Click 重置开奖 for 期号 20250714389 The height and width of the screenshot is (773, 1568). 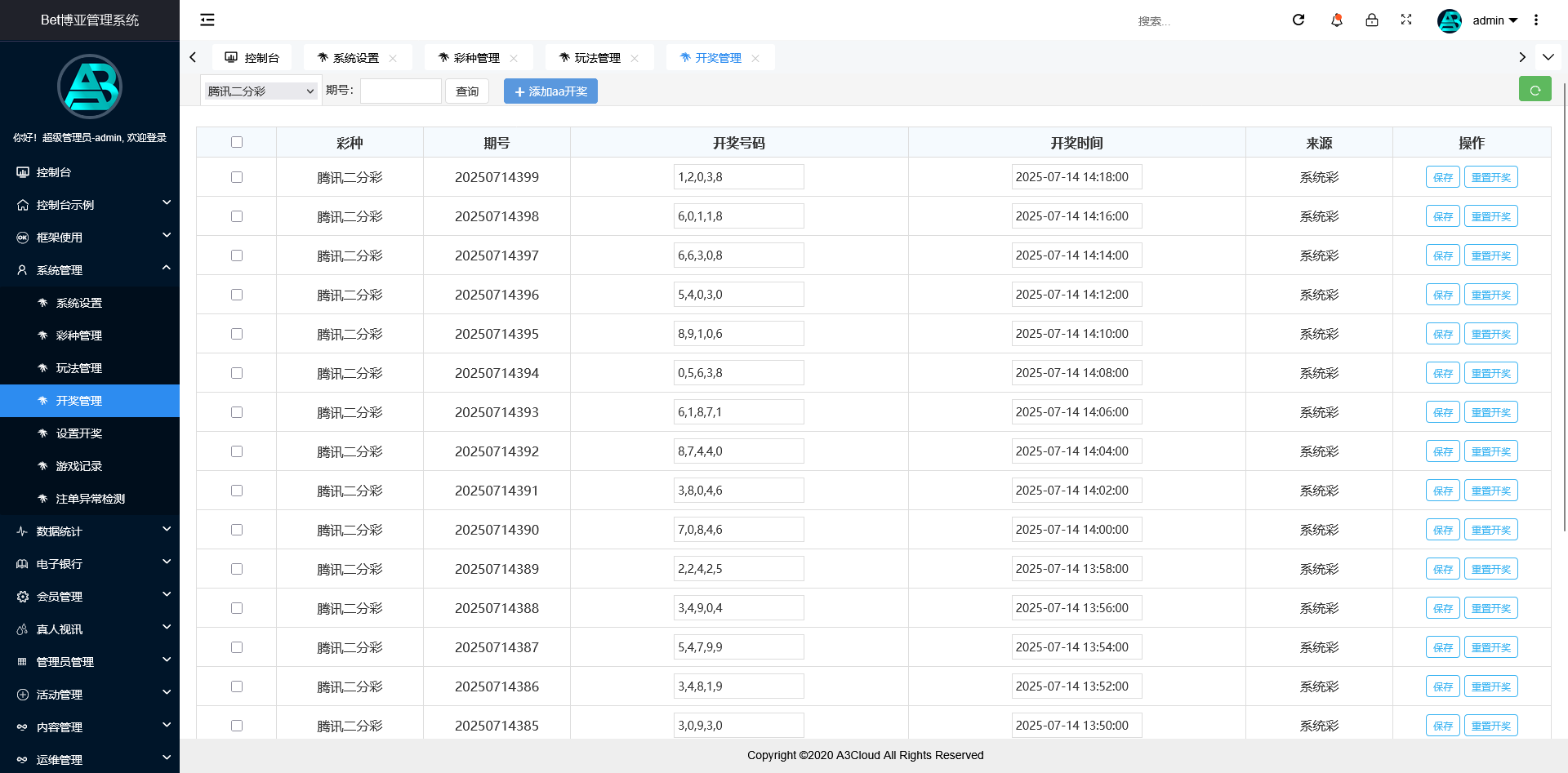tap(1491, 569)
